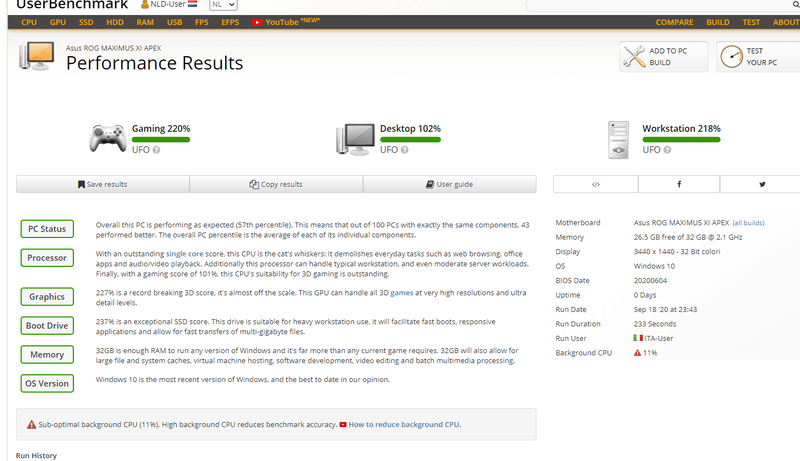The image size is (800, 461).
Task: Click the Graphics button
Action: [47, 297]
